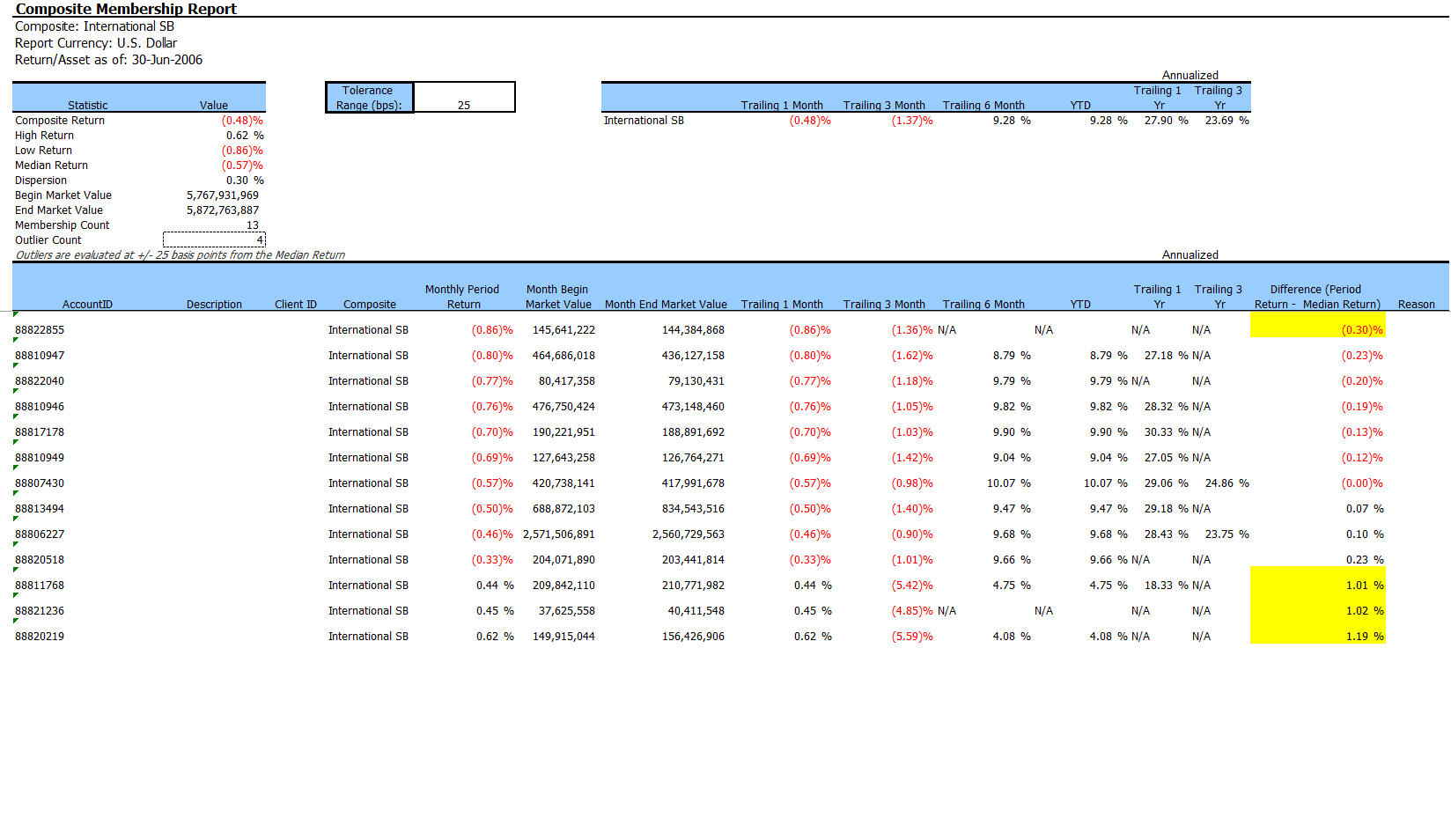Click the AccountID column header
Image resolution: width=1451 pixels, height=840 pixels.
tap(87, 304)
